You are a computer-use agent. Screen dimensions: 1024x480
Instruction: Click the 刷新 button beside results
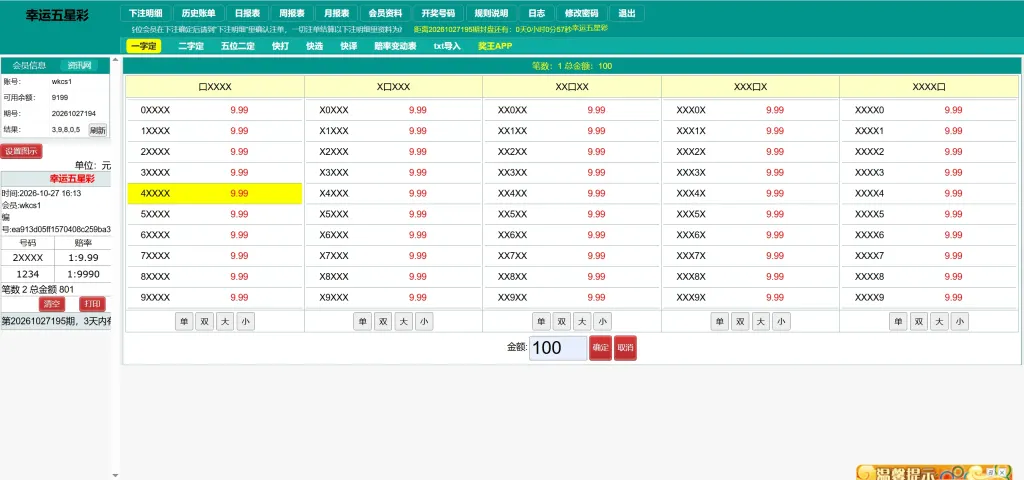(98, 130)
